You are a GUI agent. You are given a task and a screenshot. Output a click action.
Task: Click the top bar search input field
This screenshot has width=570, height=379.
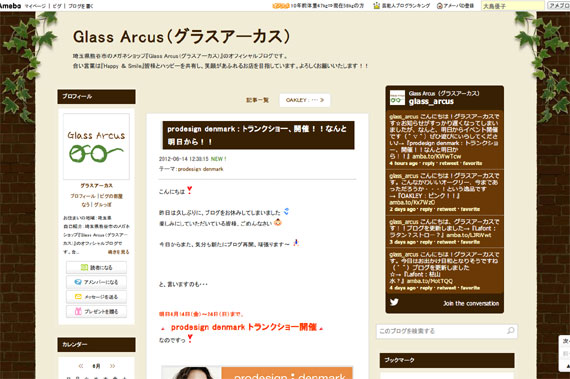pyautogui.click(x=513, y=6)
